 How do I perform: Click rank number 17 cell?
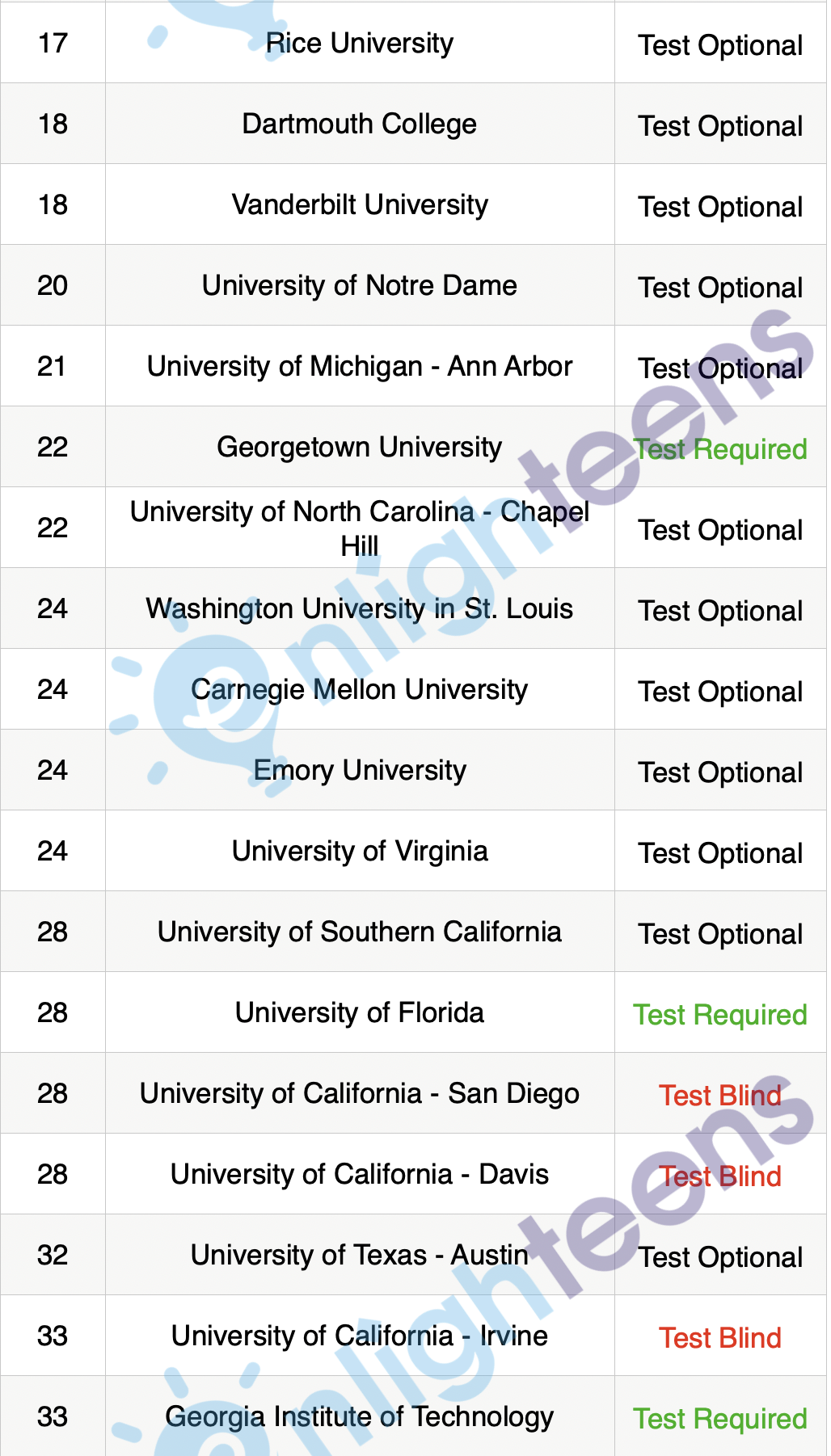(53, 43)
